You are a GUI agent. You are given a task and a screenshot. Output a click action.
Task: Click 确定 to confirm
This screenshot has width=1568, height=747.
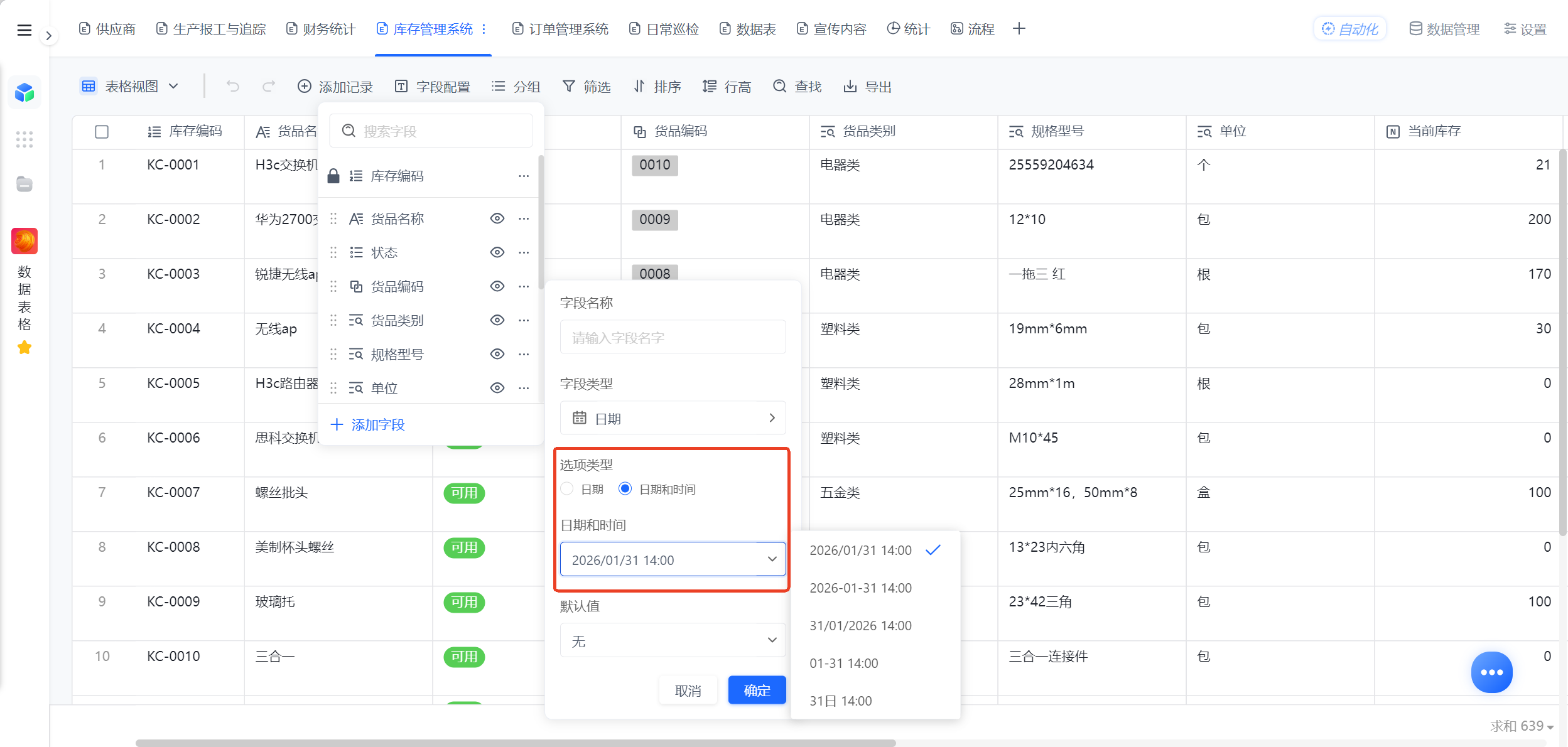[757, 691]
